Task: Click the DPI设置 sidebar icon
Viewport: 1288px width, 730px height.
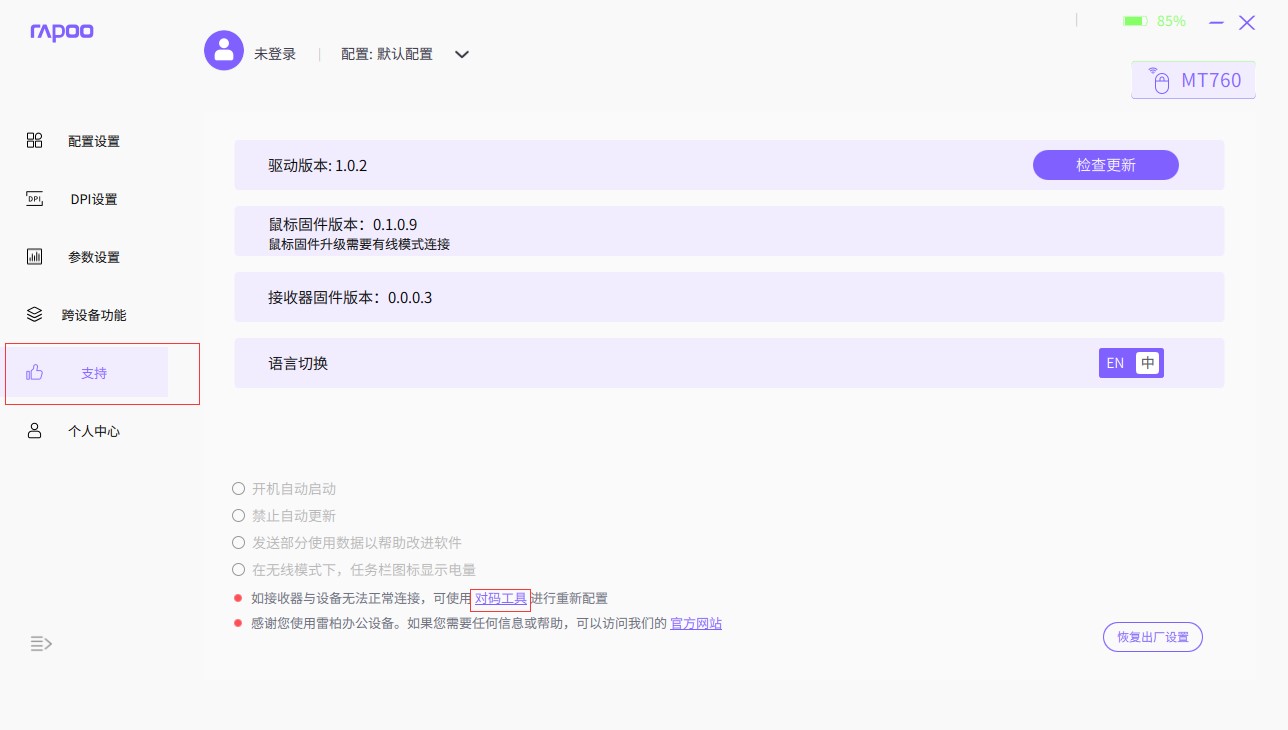Action: 34,199
